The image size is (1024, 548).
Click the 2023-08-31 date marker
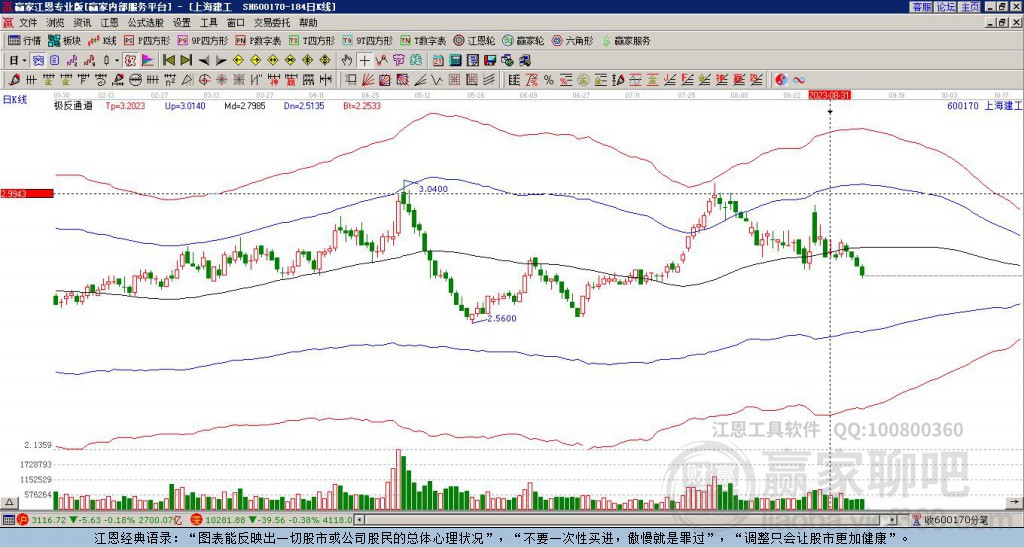pyautogui.click(x=830, y=95)
